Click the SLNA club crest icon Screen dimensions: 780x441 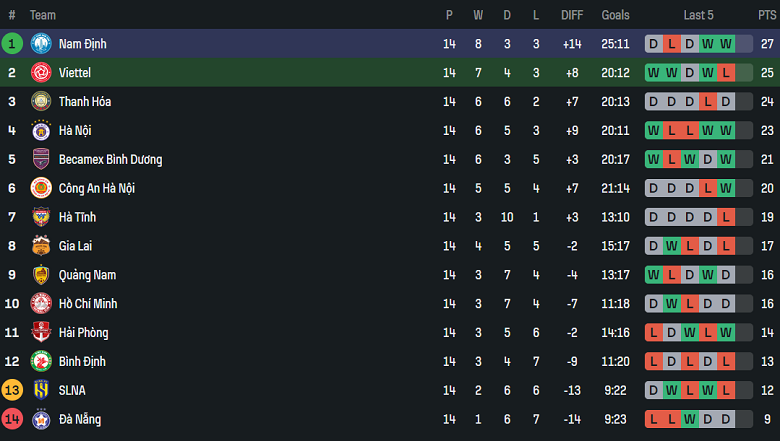[x=41, y=390]
